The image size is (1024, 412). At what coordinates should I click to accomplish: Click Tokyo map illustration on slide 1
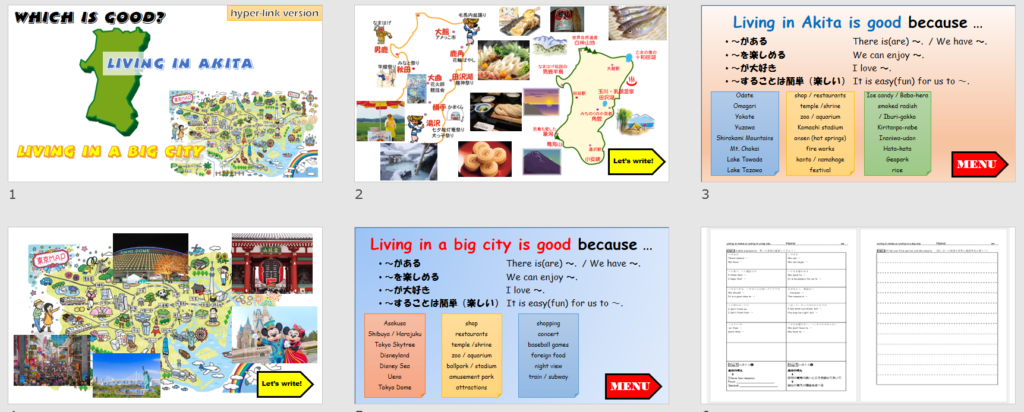pos(244,135)
